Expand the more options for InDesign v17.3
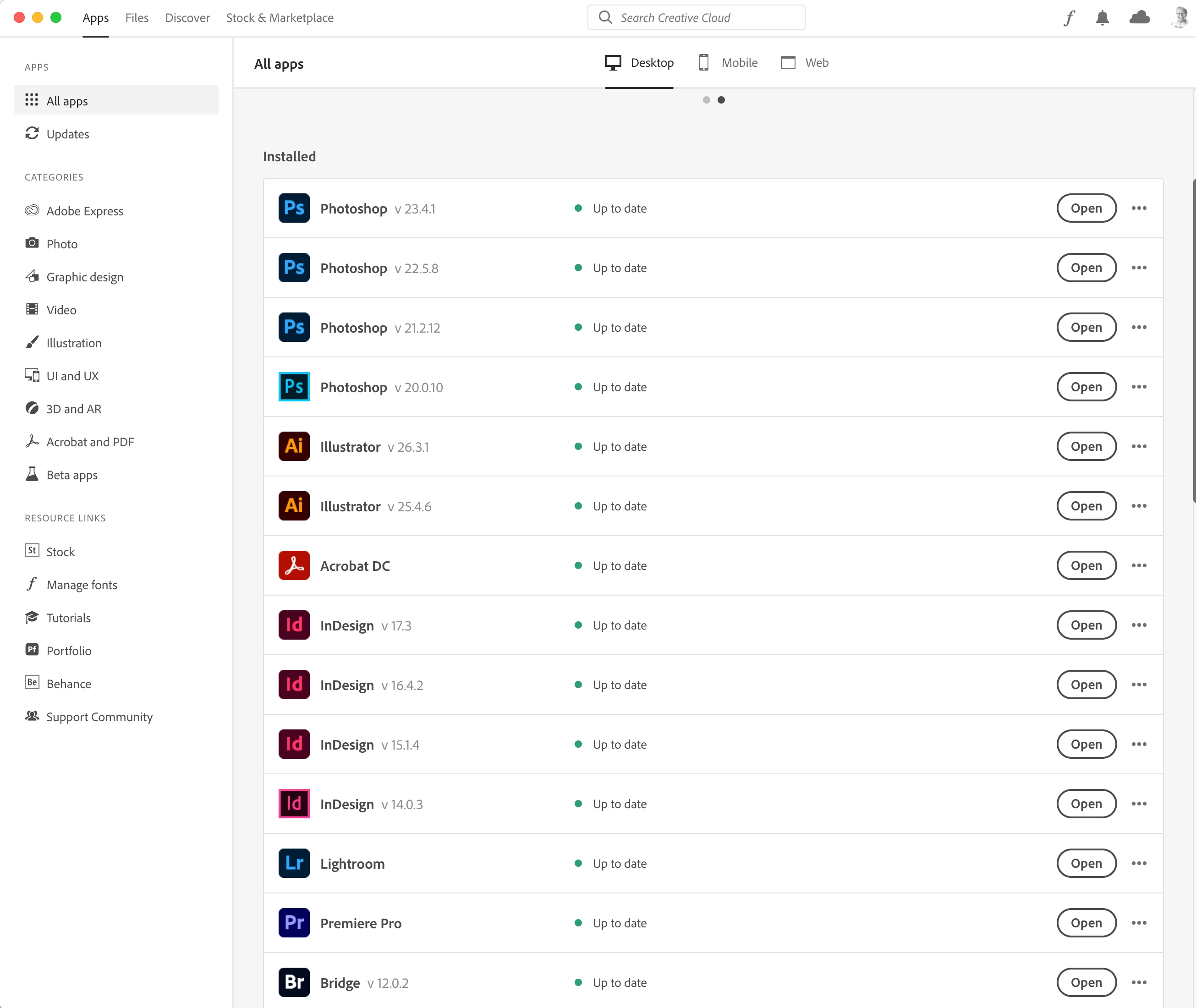 (1139, 625)
